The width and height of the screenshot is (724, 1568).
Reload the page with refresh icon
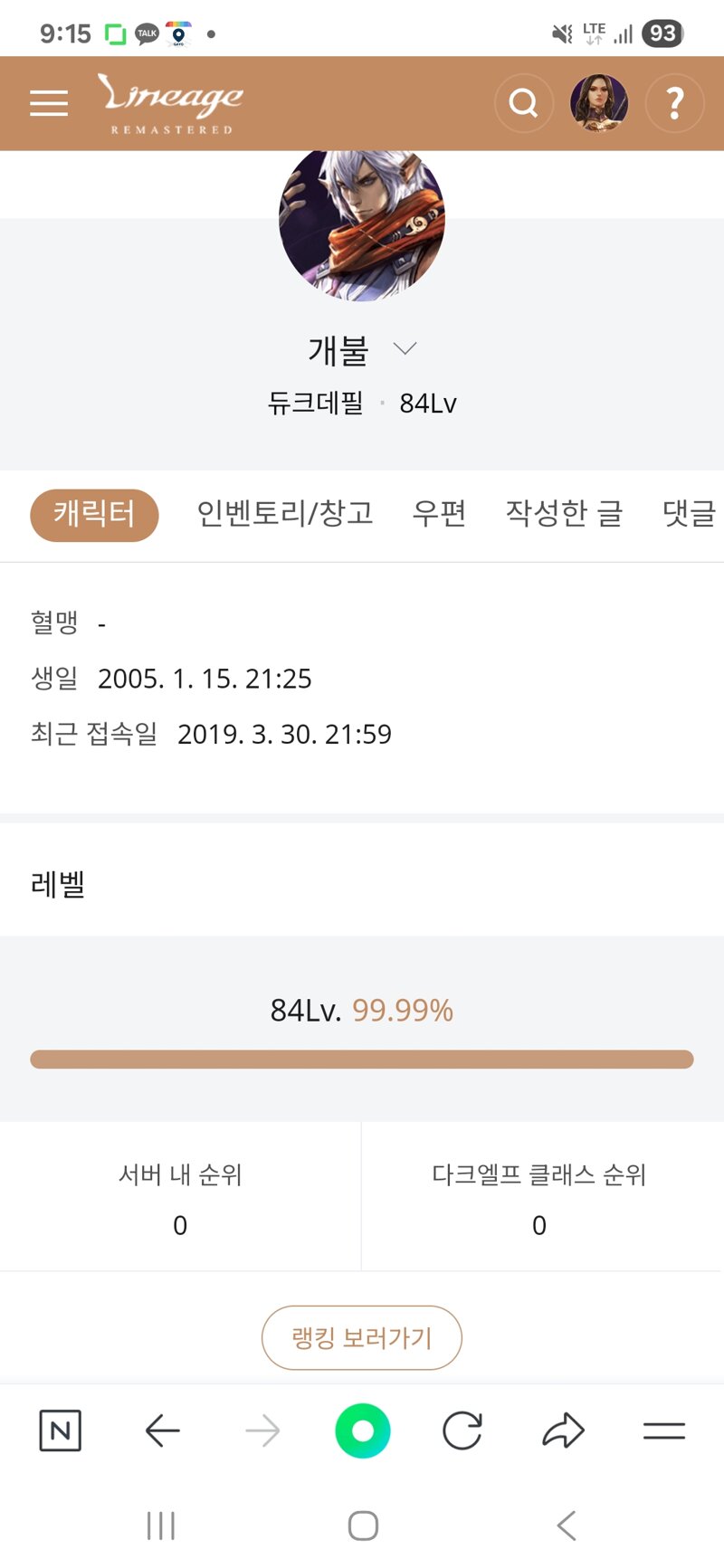(x=462, y=1430)
